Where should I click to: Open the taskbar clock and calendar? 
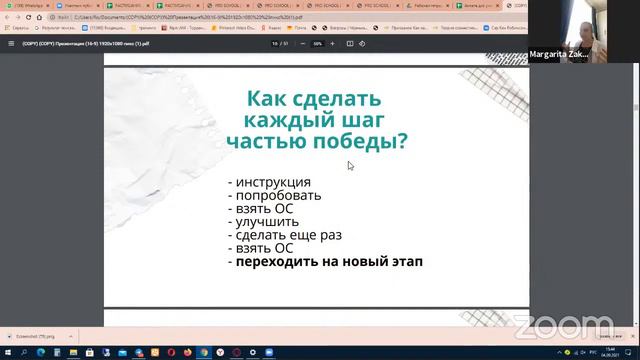611,353
